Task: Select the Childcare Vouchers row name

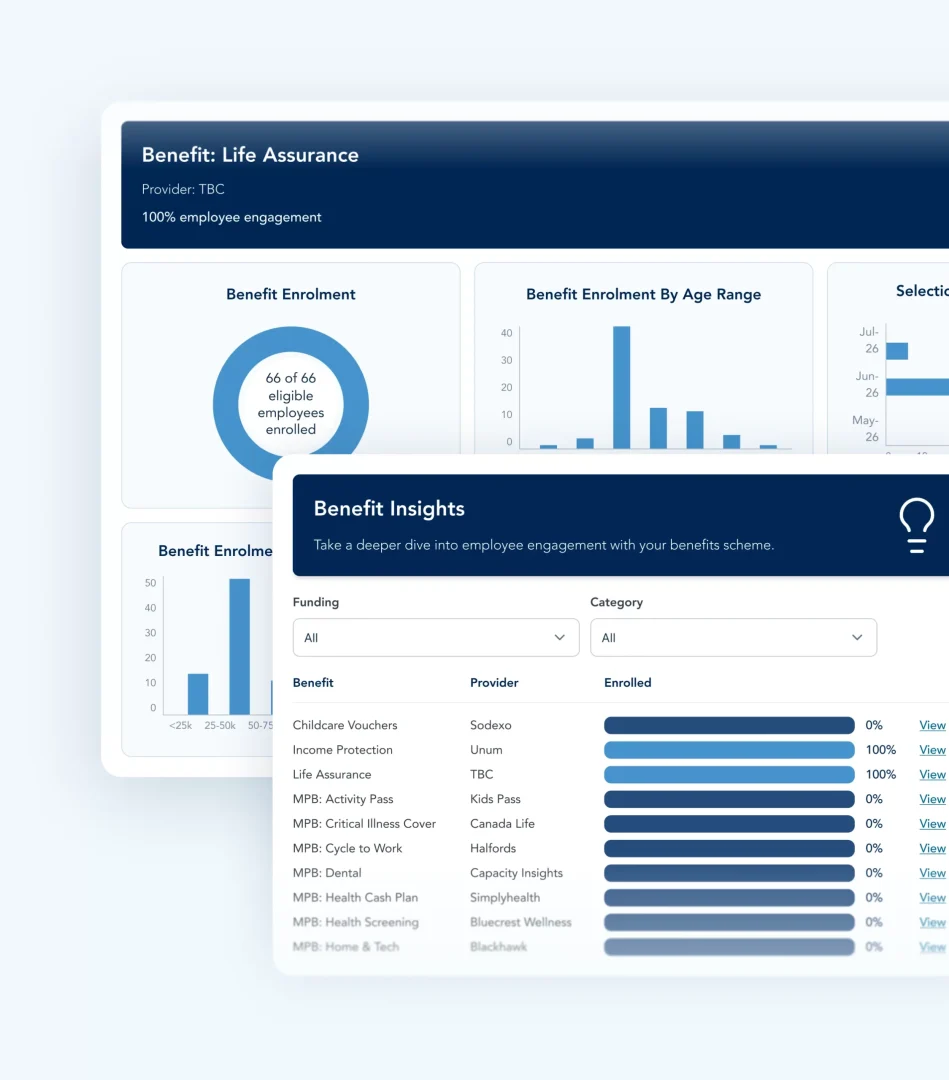Action: click(345, 725)
